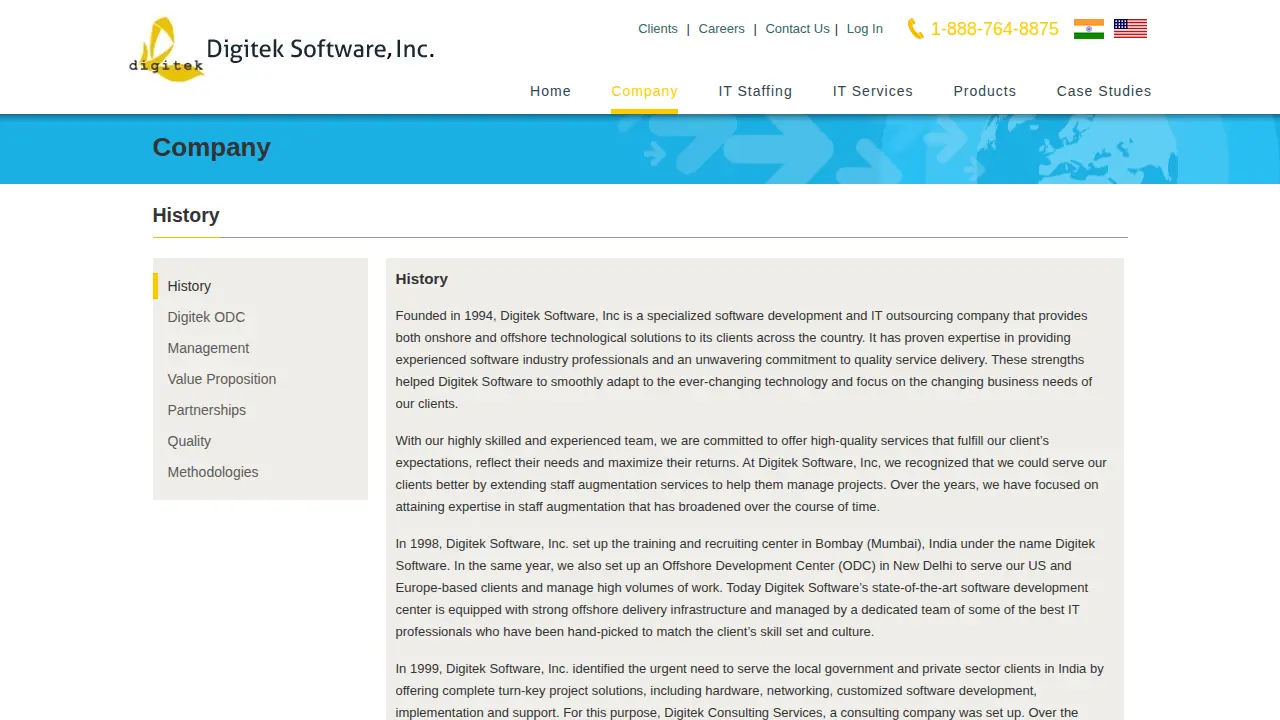Click paragraph starting 'In 1998, Digitek Software'

click(752, 588)
